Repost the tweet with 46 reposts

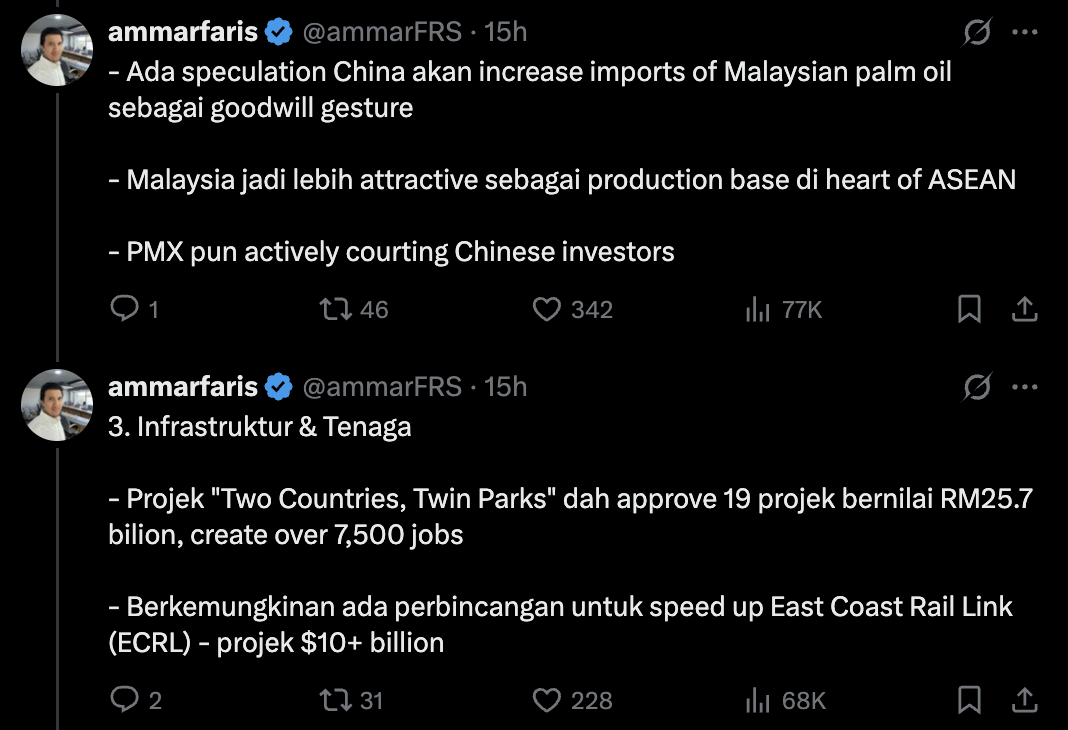tap(332, 310)
